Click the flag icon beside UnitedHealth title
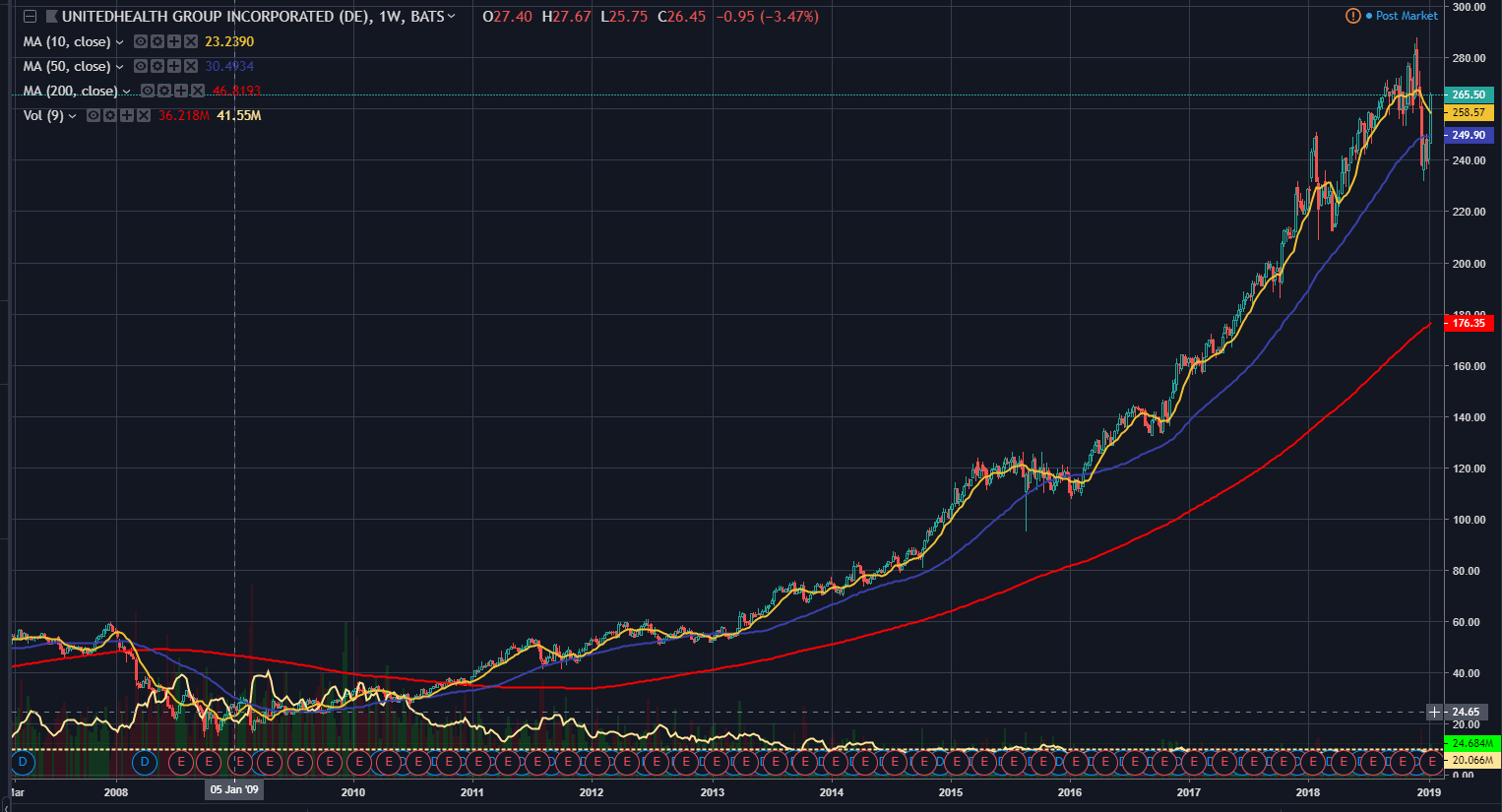The height and width of the screenshot is (812, 1502). point(52,16)
